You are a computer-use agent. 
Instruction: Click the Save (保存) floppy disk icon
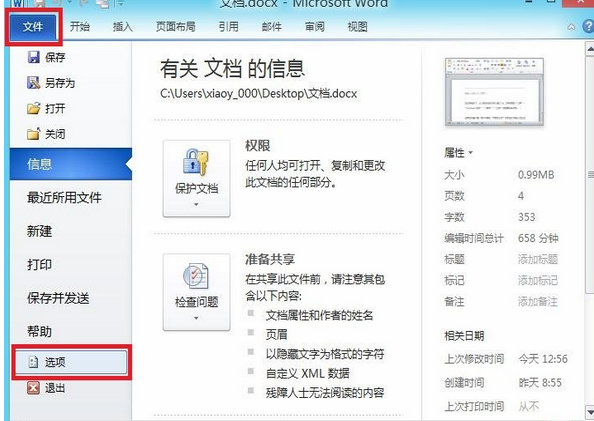click(x=34, y=57)
